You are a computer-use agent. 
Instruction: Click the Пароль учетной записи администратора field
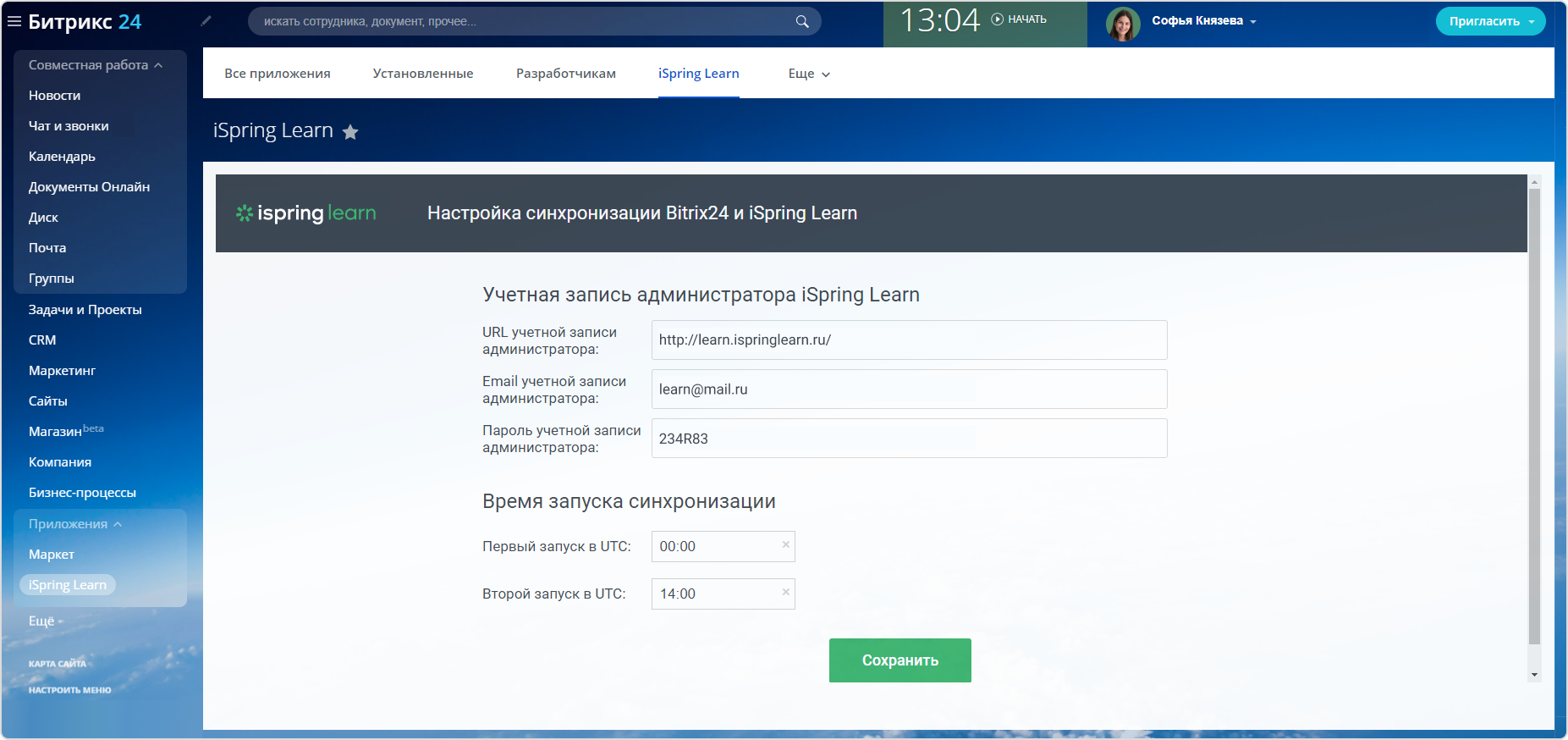910,438
